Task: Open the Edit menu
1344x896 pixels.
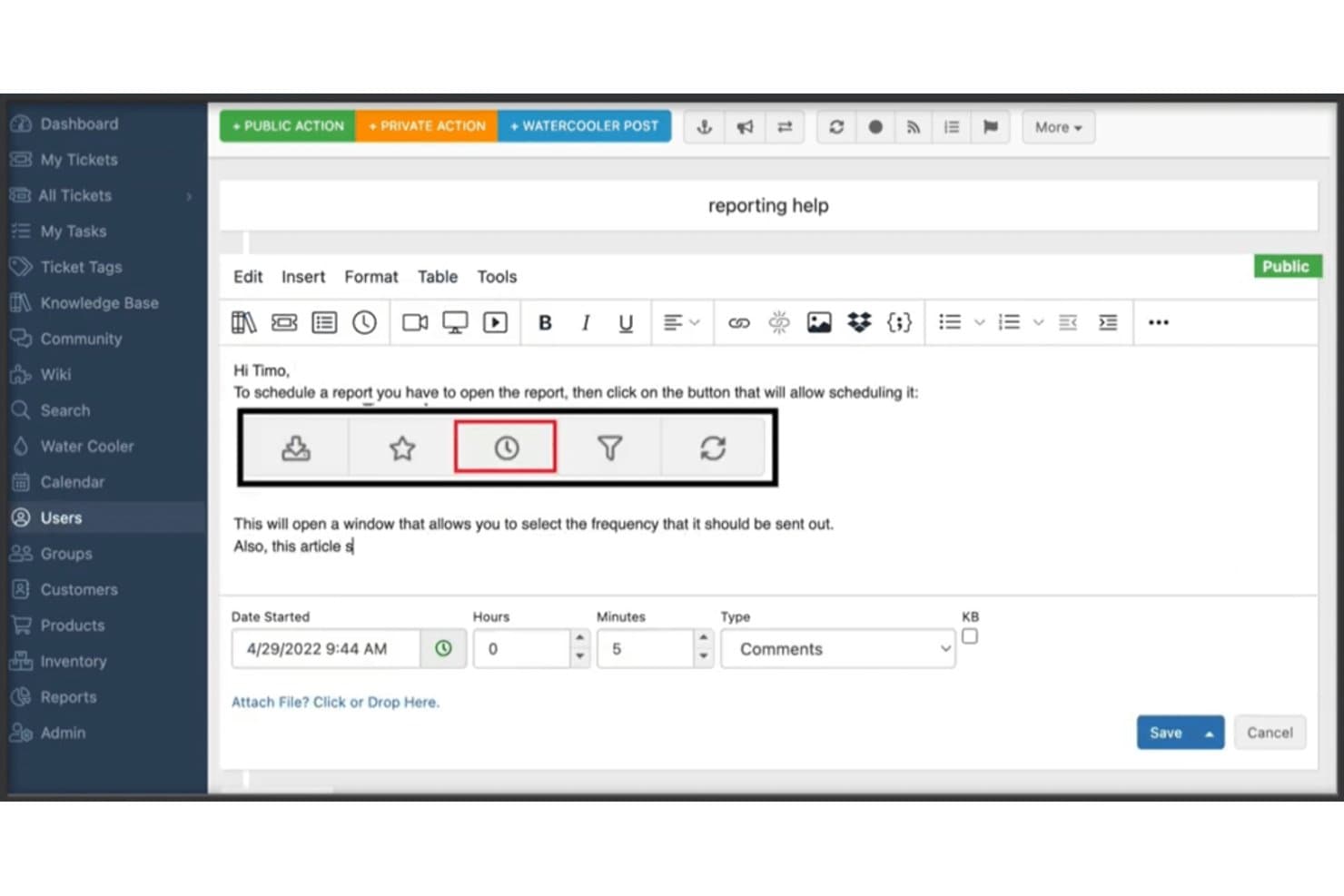Action: pyautogui.click(x=248, y=277)
